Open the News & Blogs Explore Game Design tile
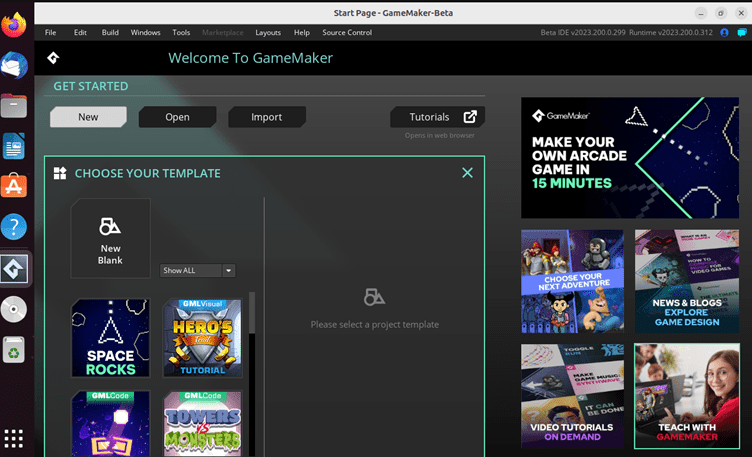This screenshot has height=457, width=752. (x=687, y=281)
